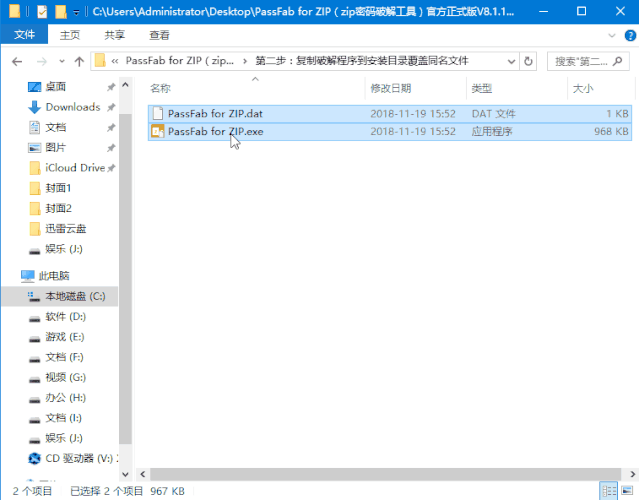Refresh the current folder

pyautogui.click(x=528, y=62)
